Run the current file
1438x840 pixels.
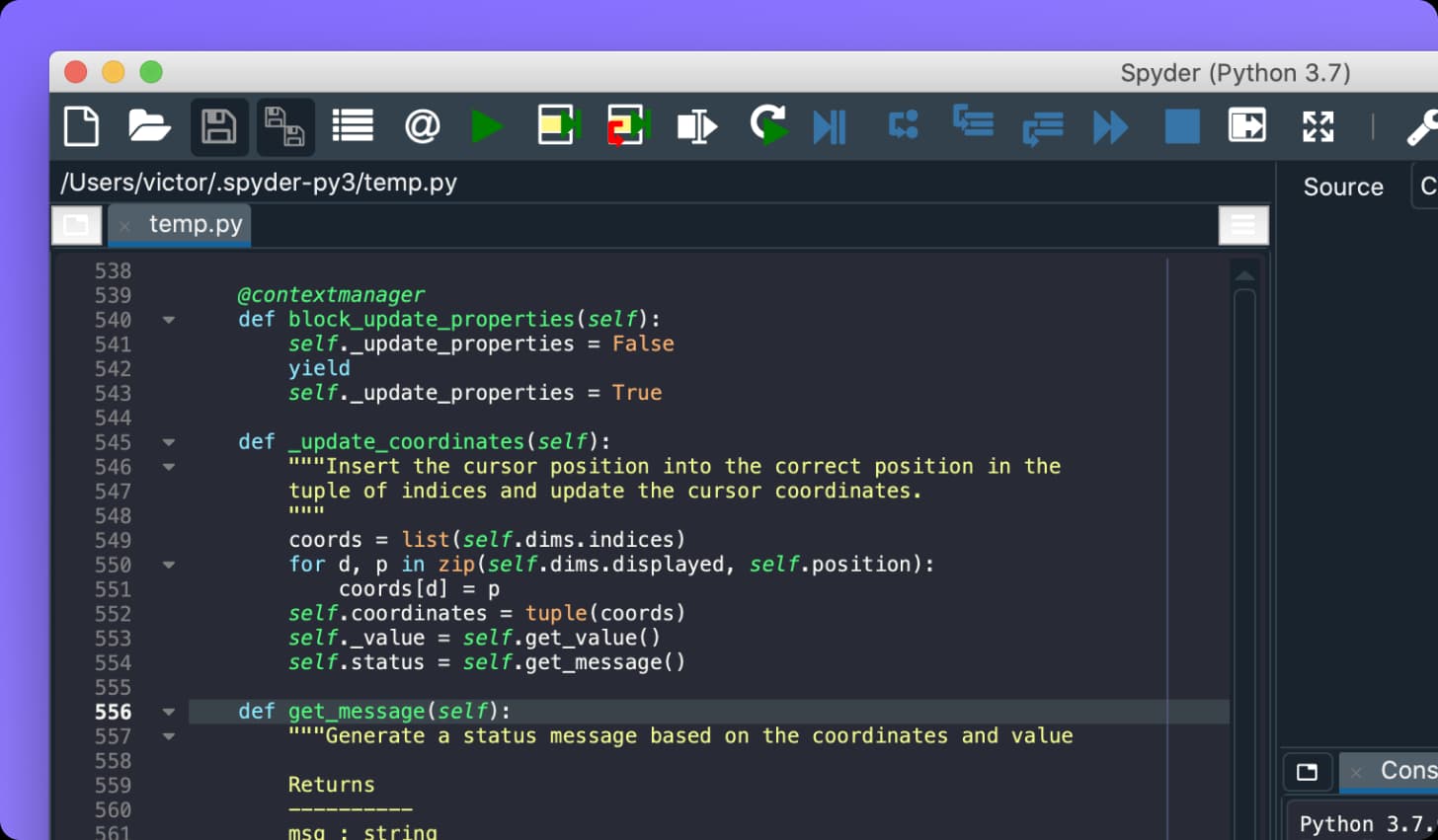coord(488,126)
